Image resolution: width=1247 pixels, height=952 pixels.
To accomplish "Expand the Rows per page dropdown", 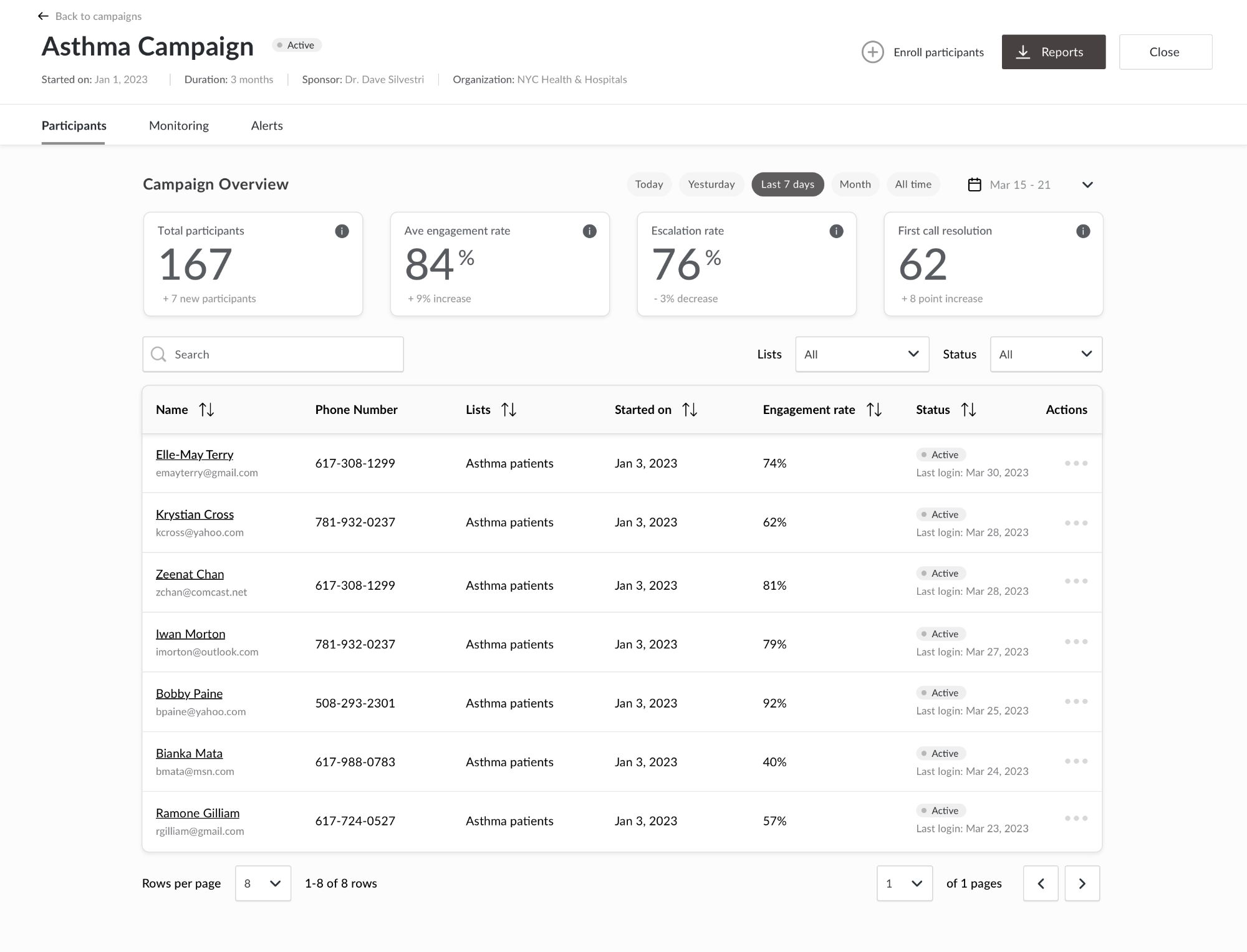I will pyautogui.click(x=262, y=883).
